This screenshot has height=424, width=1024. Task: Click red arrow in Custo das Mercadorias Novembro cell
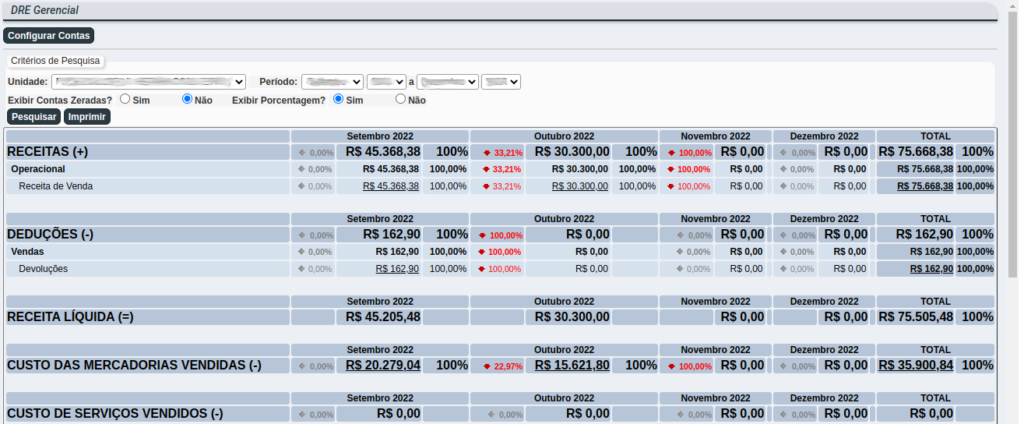(673, 367)
